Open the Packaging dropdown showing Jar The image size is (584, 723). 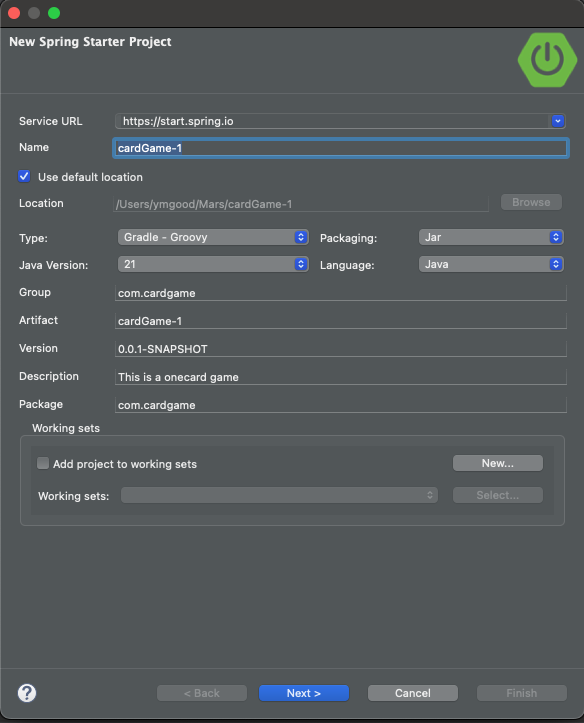coord(491,237)
